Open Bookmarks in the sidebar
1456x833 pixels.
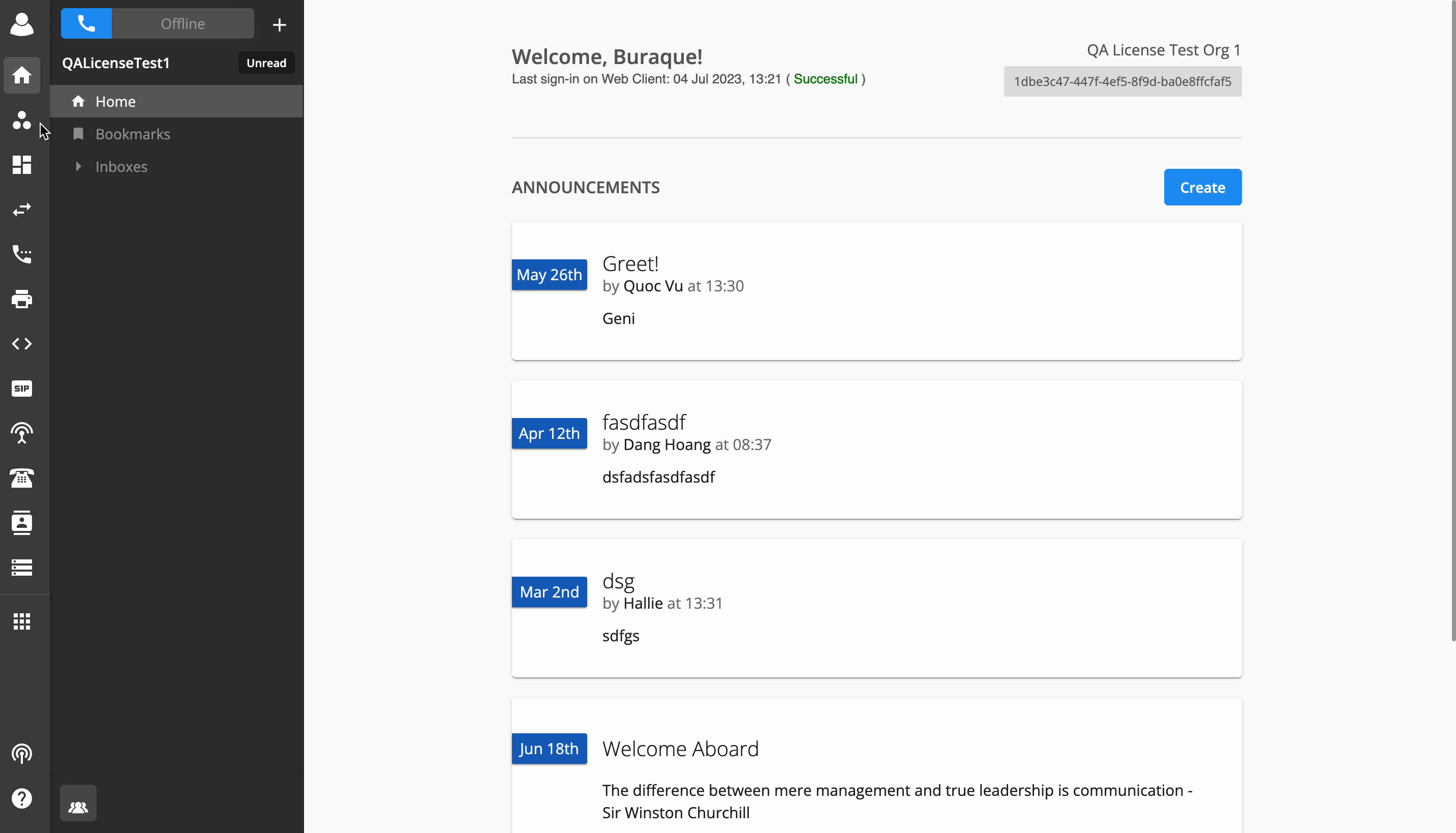[x=177, y=134]
